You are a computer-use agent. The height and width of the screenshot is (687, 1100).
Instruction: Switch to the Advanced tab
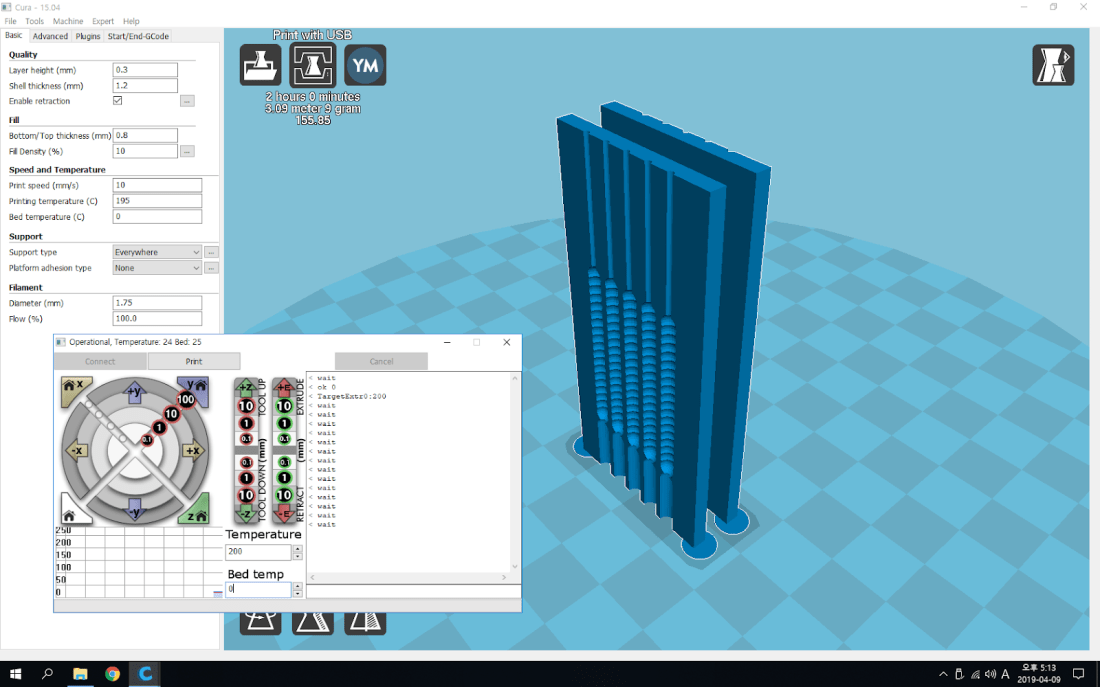[50, 36]
